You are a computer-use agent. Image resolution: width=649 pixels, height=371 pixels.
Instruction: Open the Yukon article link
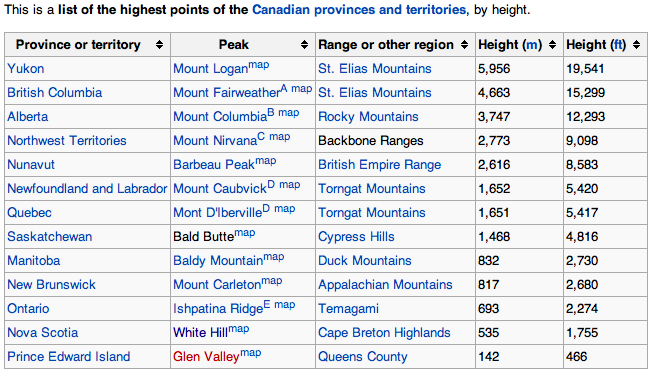26,68
